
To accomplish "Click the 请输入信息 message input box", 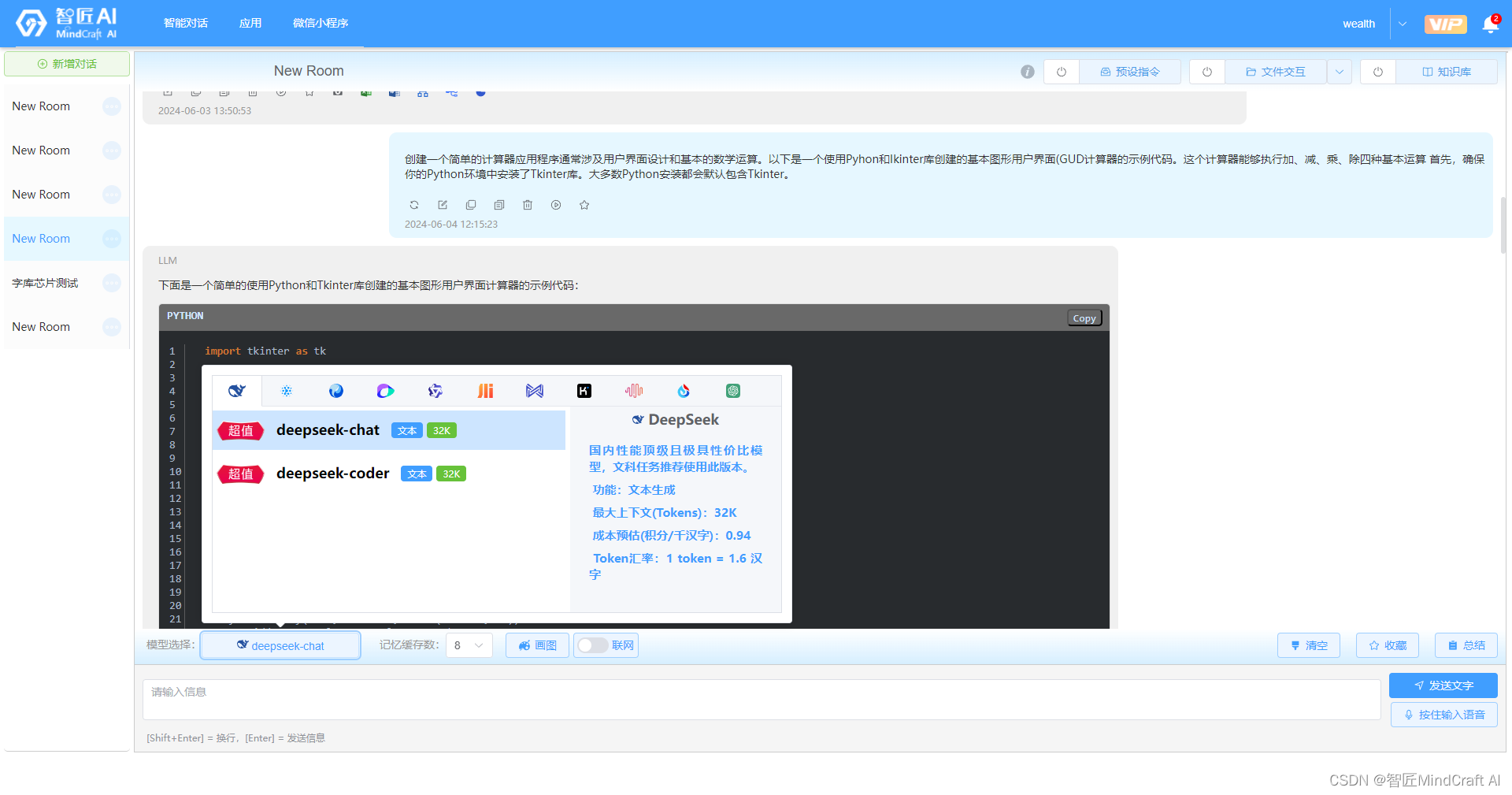I will [762, 700].
